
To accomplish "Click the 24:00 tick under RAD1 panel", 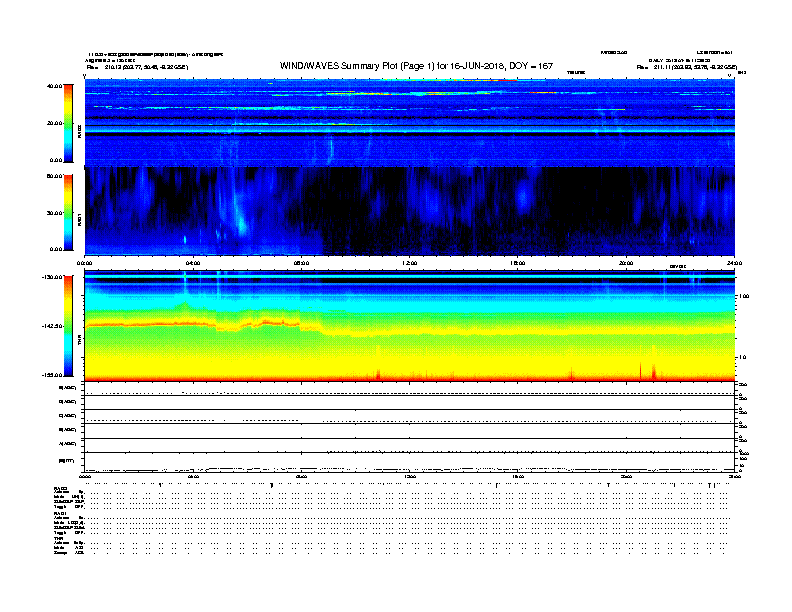I will point(734,263).
